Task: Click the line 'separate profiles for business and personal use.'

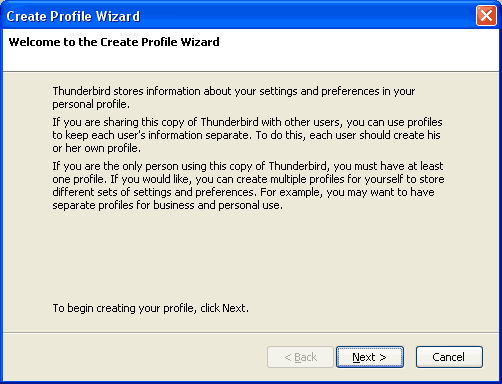Action: (x=168, y=205)
